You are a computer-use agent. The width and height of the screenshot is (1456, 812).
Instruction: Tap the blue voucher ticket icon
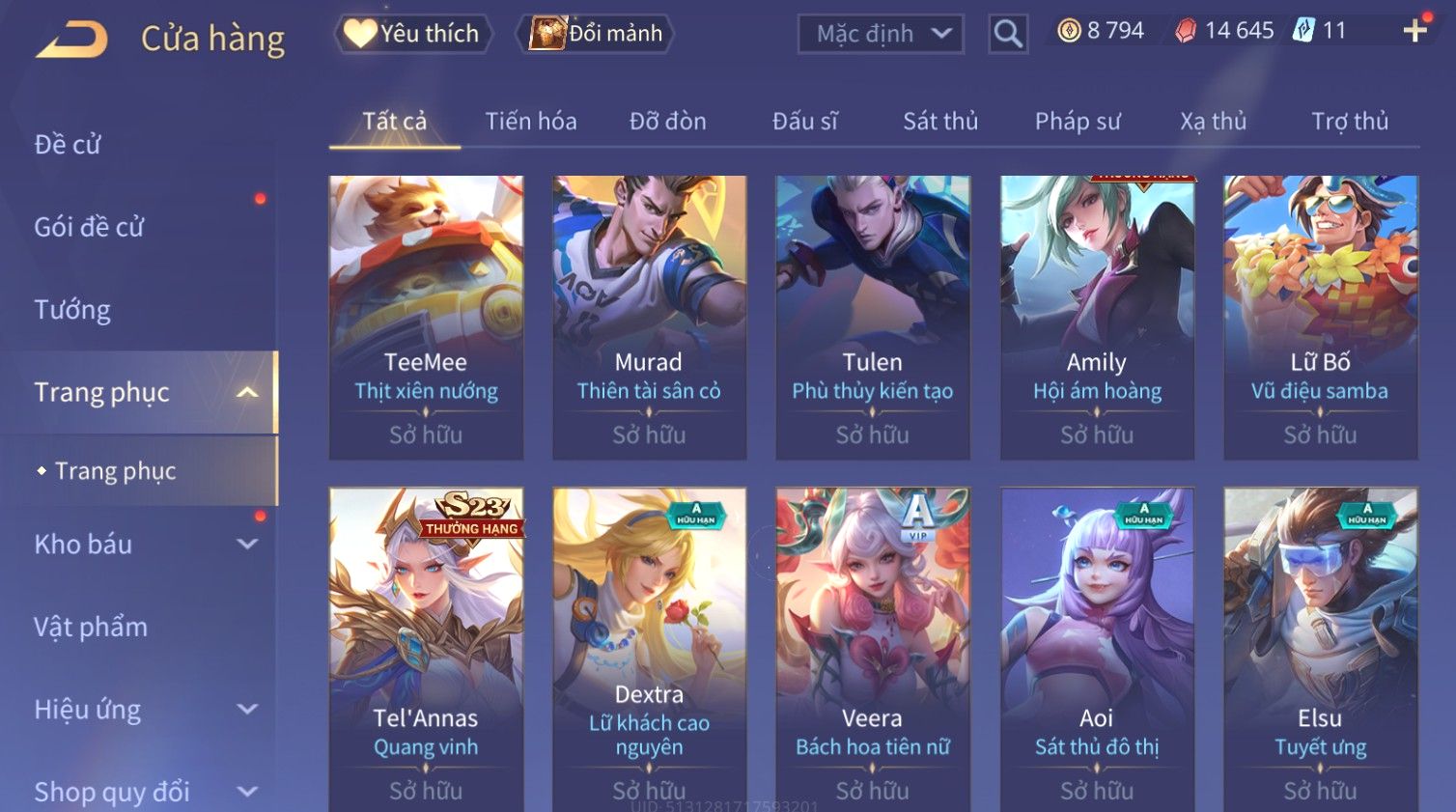[x=1303, y=31]
